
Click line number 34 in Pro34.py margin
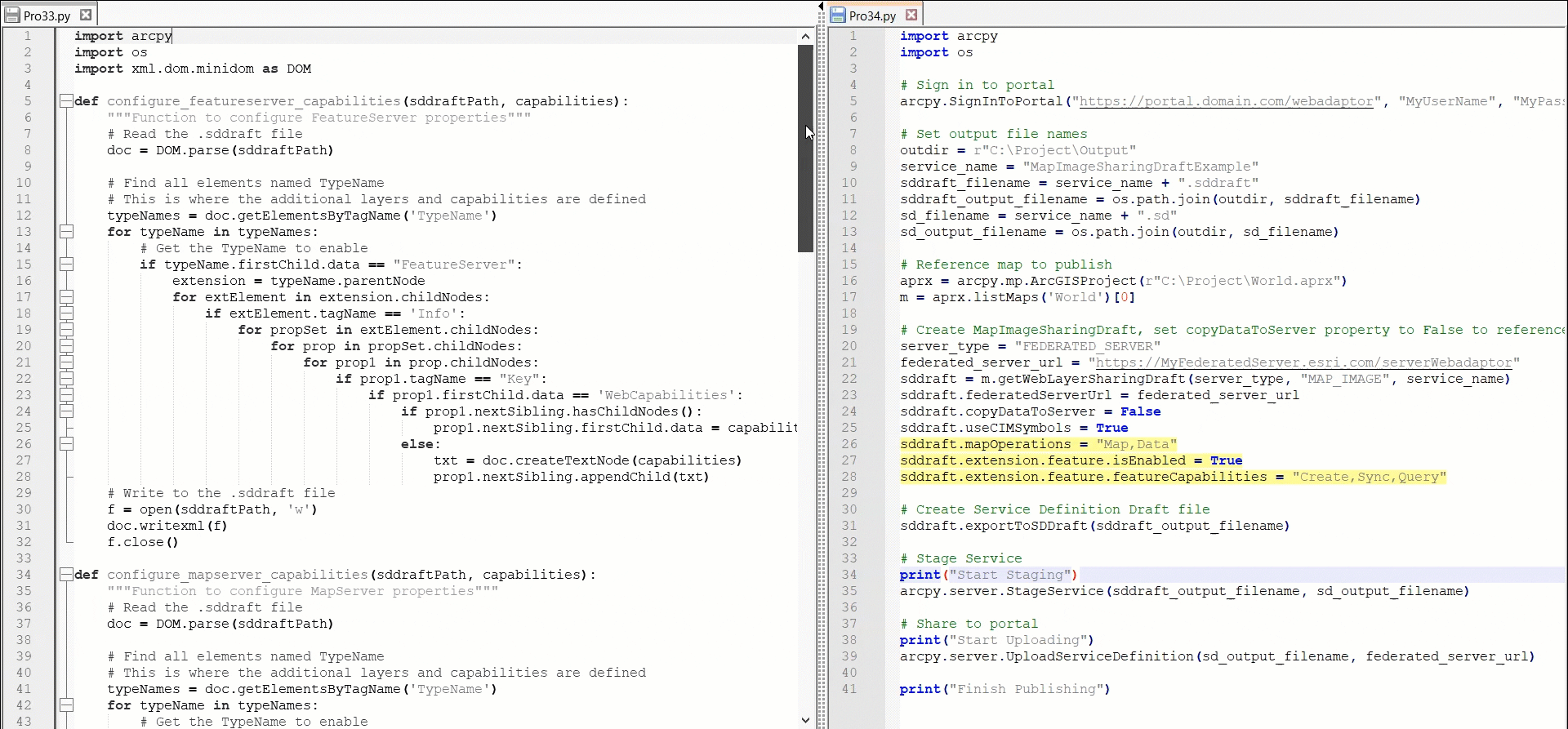[849, 575]
